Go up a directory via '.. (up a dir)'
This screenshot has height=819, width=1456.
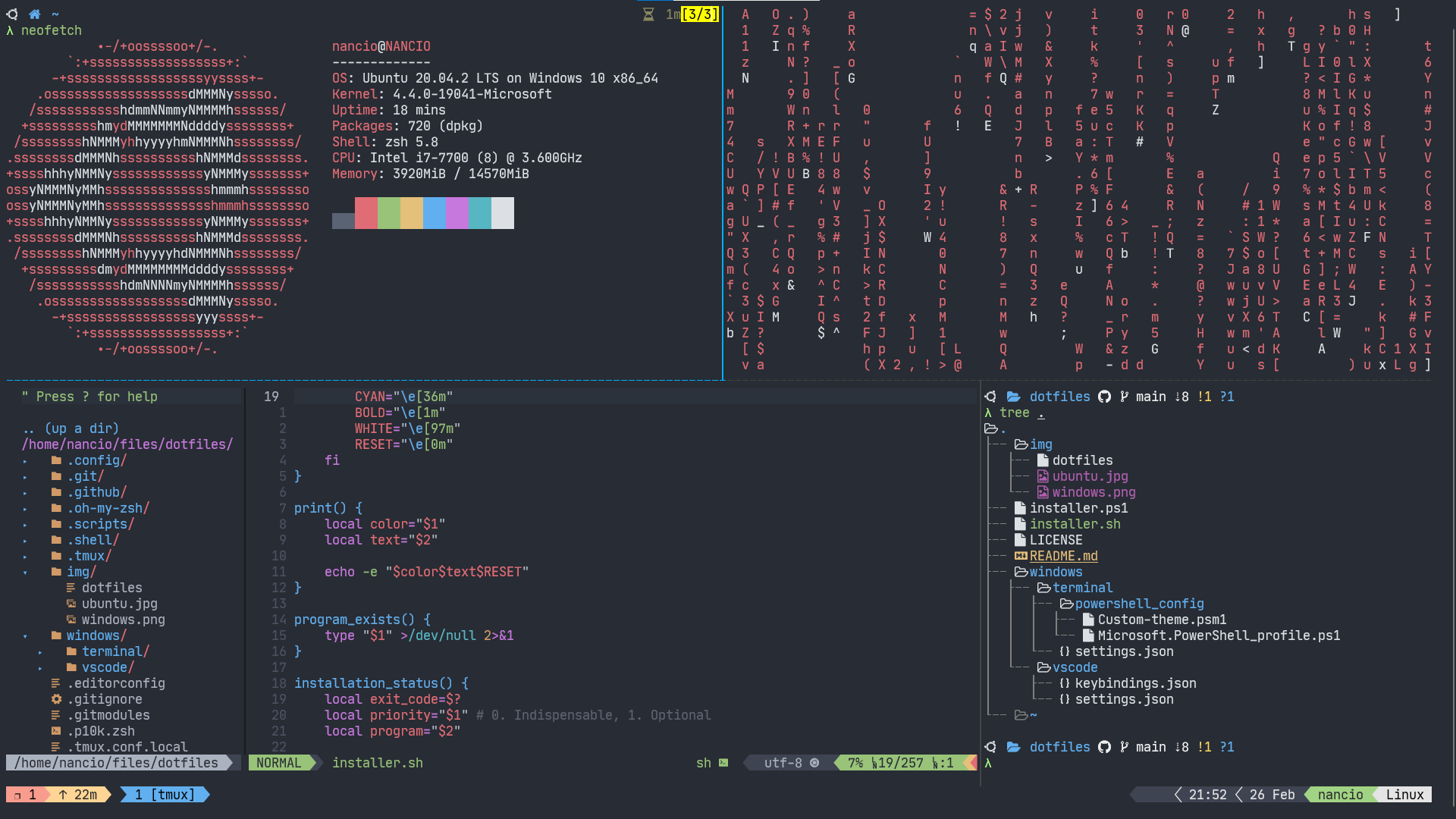click(x=71, y=428)
